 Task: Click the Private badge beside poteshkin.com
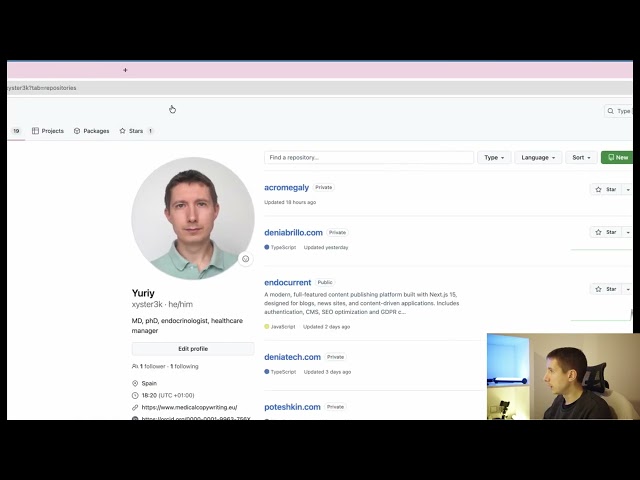pyautogui.click(x=335, y=407)
